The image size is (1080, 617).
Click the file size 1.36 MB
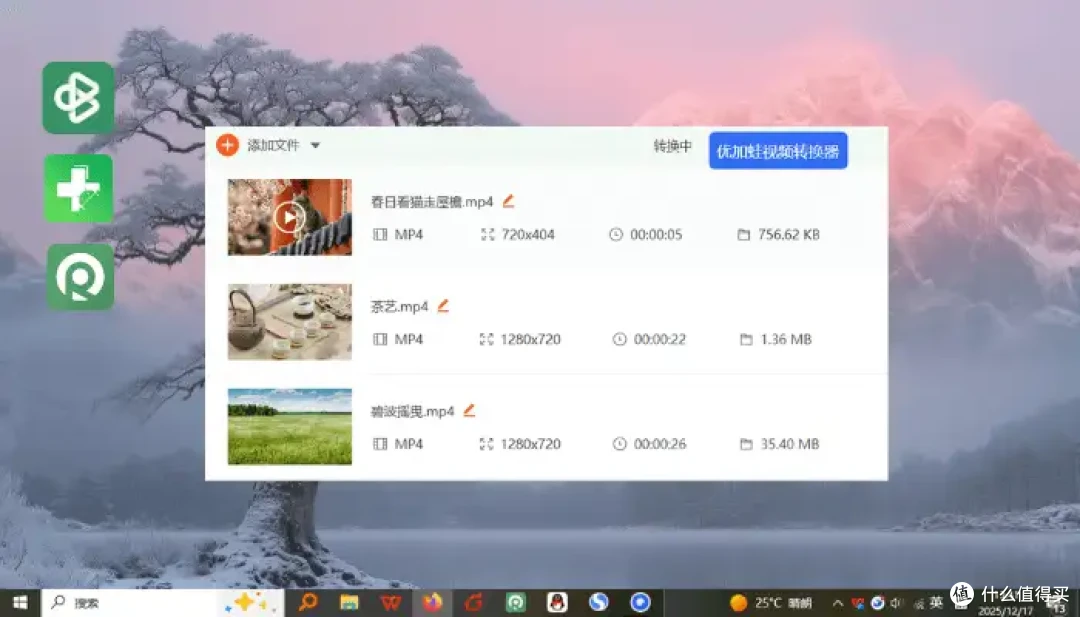(x=786, y=339)
